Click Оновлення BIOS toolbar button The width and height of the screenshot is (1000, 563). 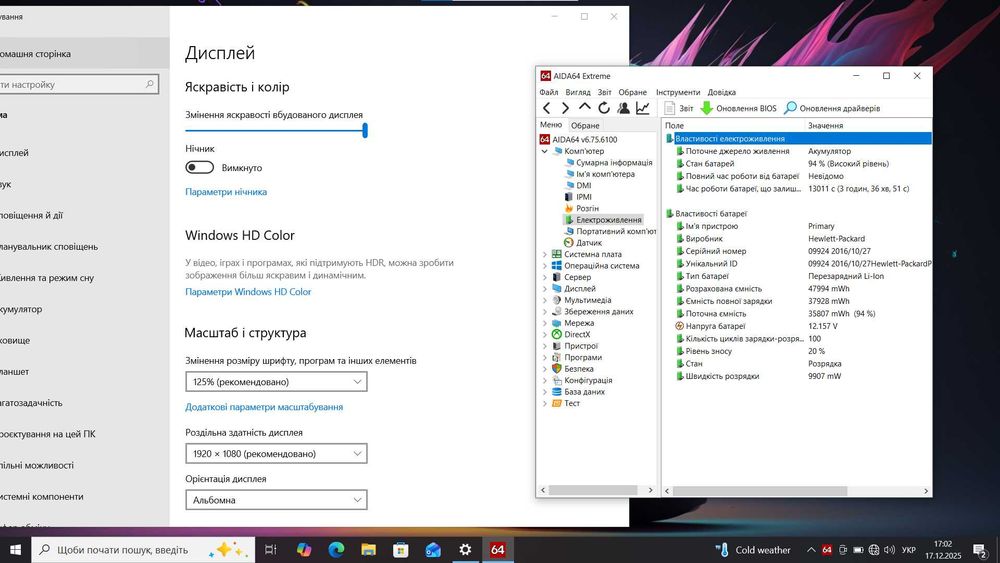click(739, 108)
